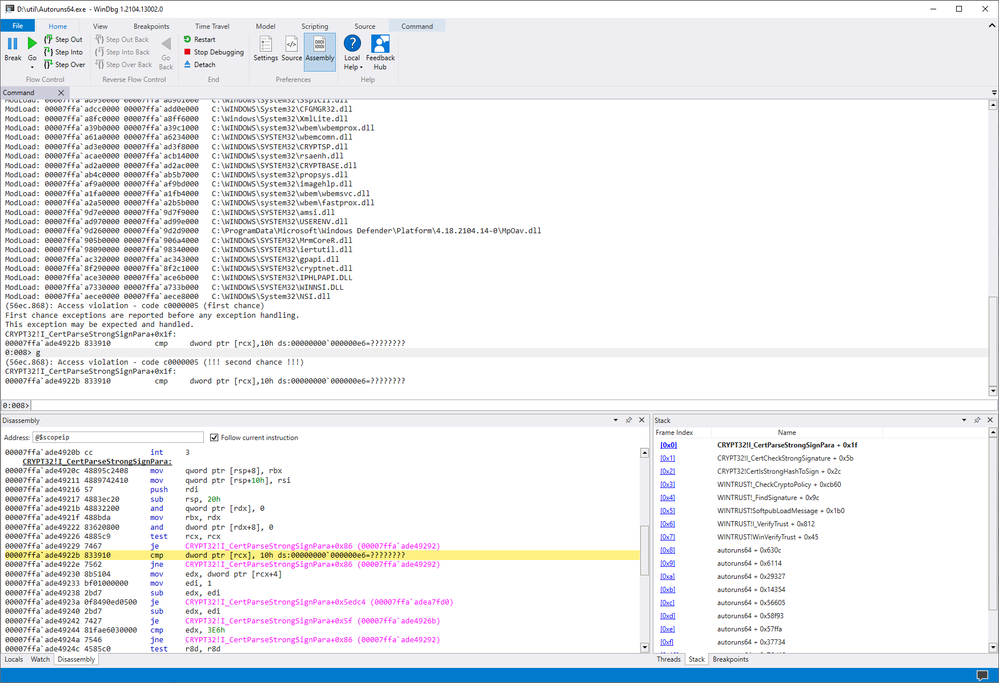
Task: Switch to the Scripting ribbon tab
Action: click(x=315, y=26)
